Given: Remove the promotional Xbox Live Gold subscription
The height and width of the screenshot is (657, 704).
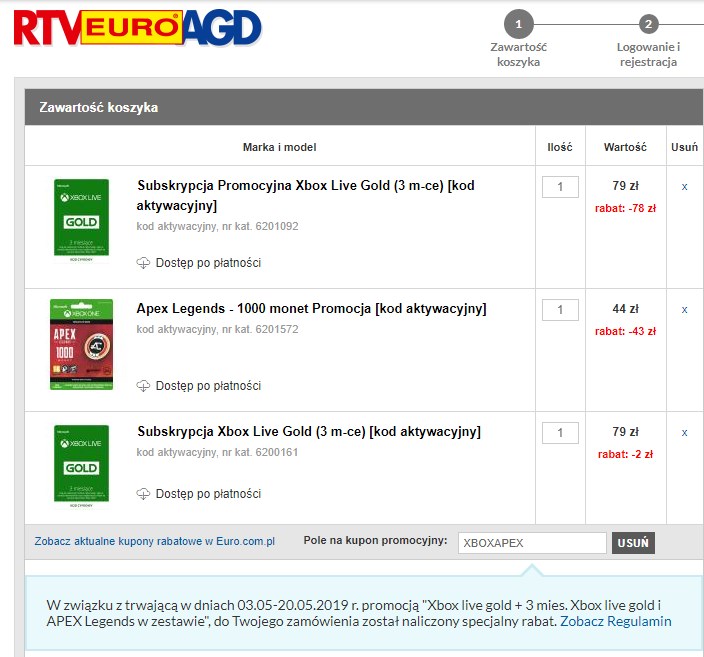Looking at the screenshot, I should [x=684, y=187].
